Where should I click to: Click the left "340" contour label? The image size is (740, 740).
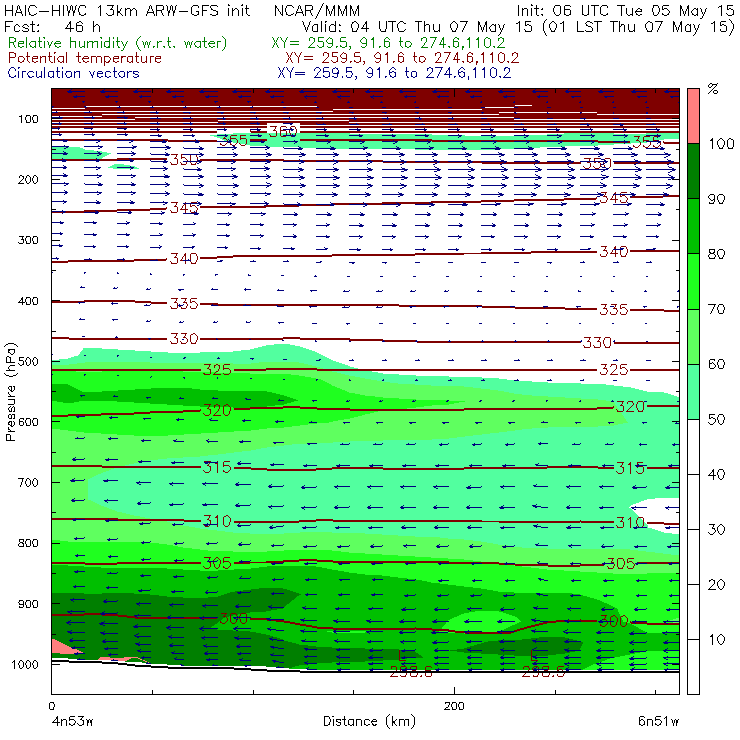184,259
